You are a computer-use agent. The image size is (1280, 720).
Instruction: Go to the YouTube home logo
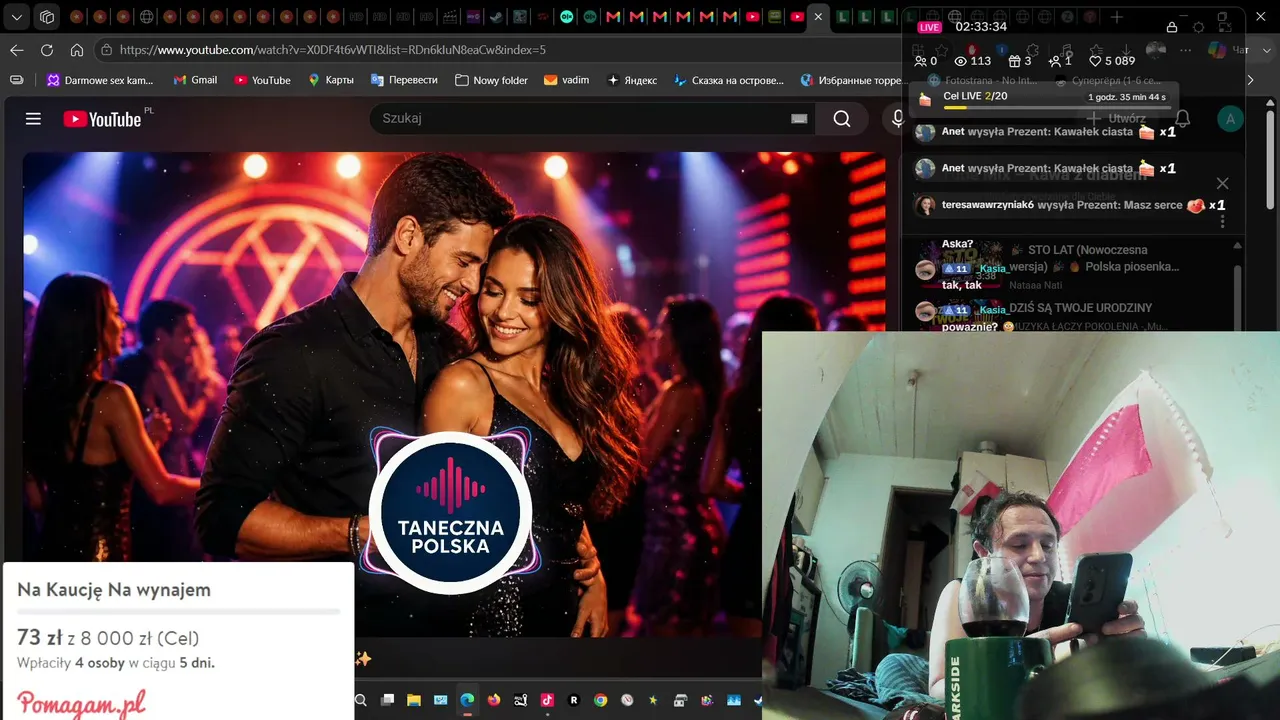tap(103, 119)
